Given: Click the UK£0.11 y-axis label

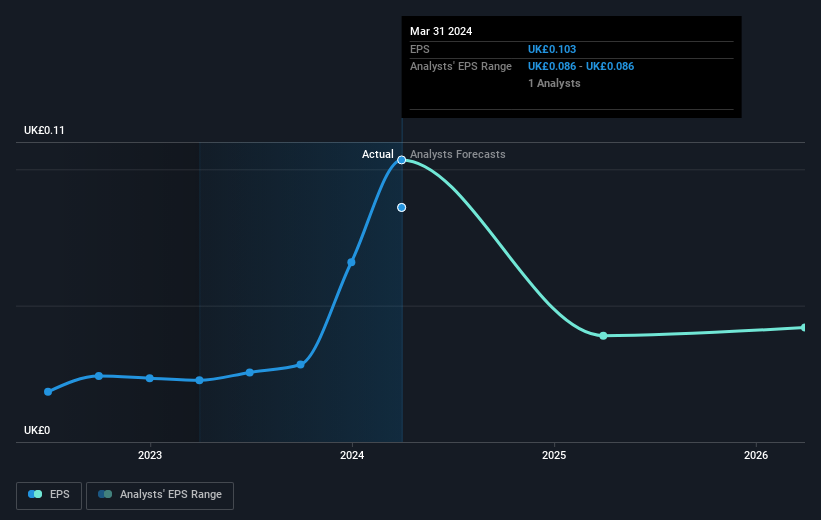Looking at the screenshot, I should [44, 130].
